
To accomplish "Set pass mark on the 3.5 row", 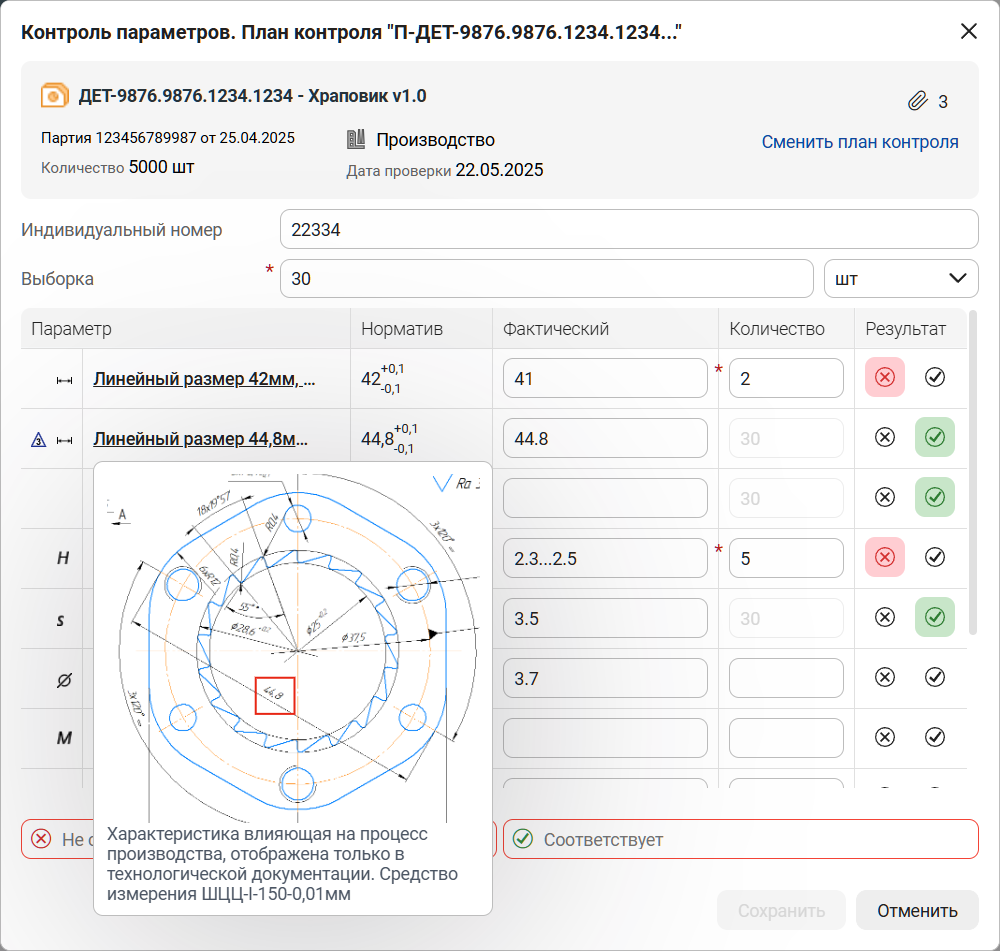I will (x=935, y=618).
